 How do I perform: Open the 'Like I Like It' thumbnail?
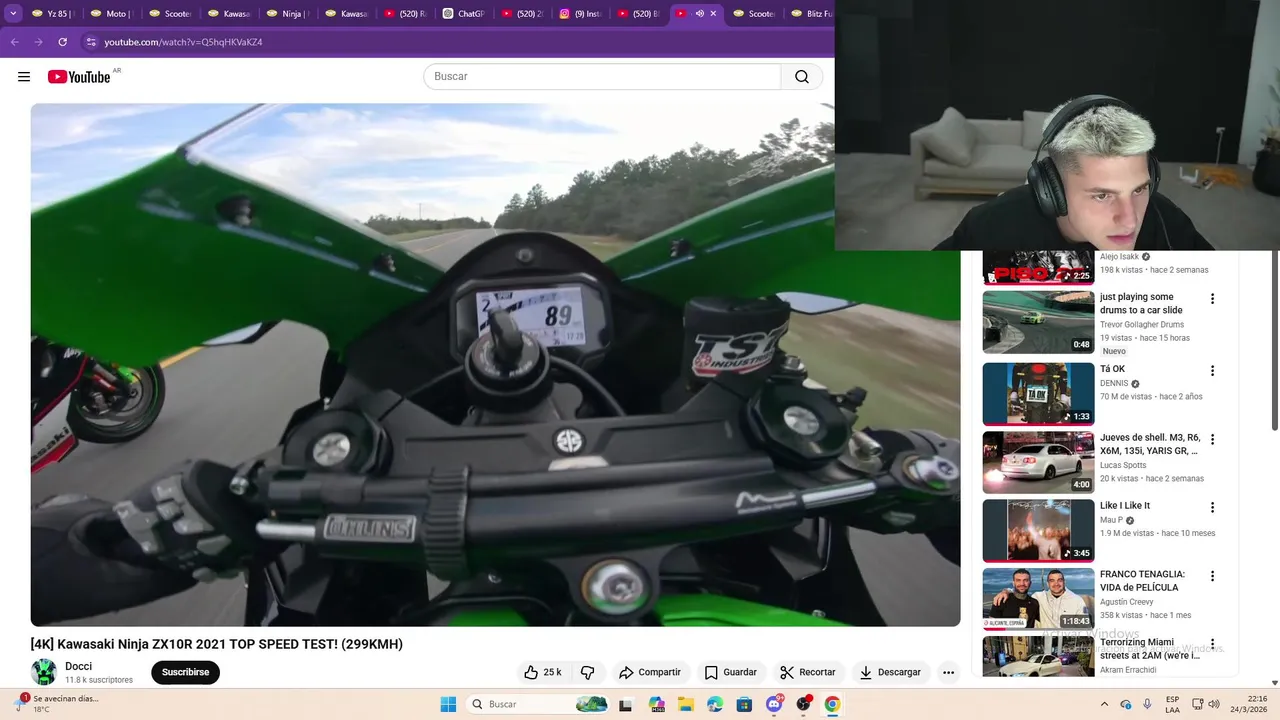[1038, 530]
